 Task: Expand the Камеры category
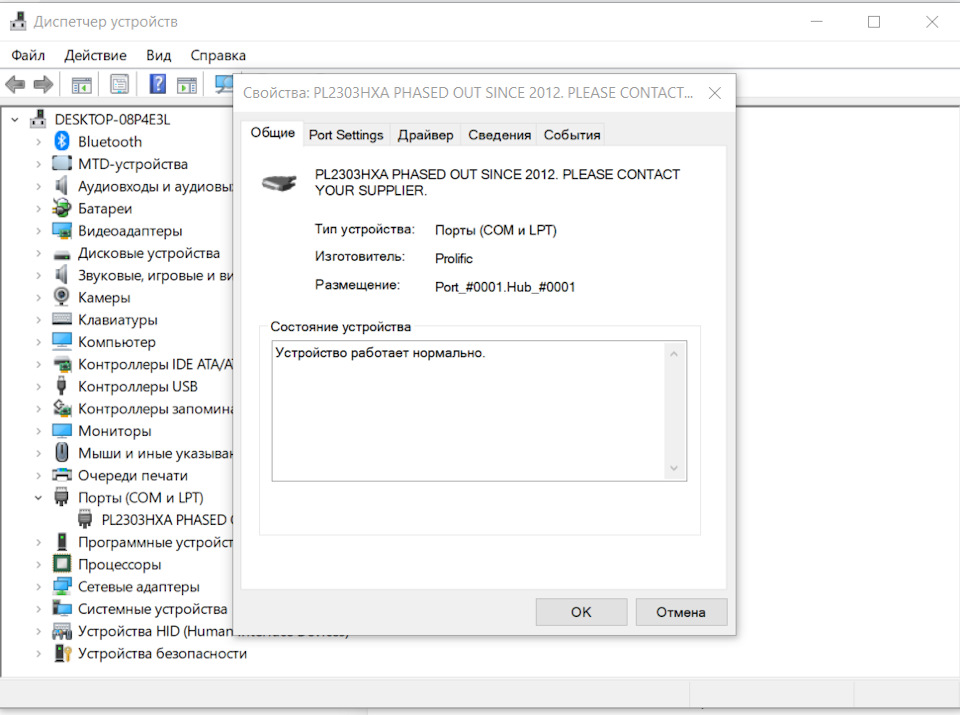pyautogui.click(x=39, y=298)
